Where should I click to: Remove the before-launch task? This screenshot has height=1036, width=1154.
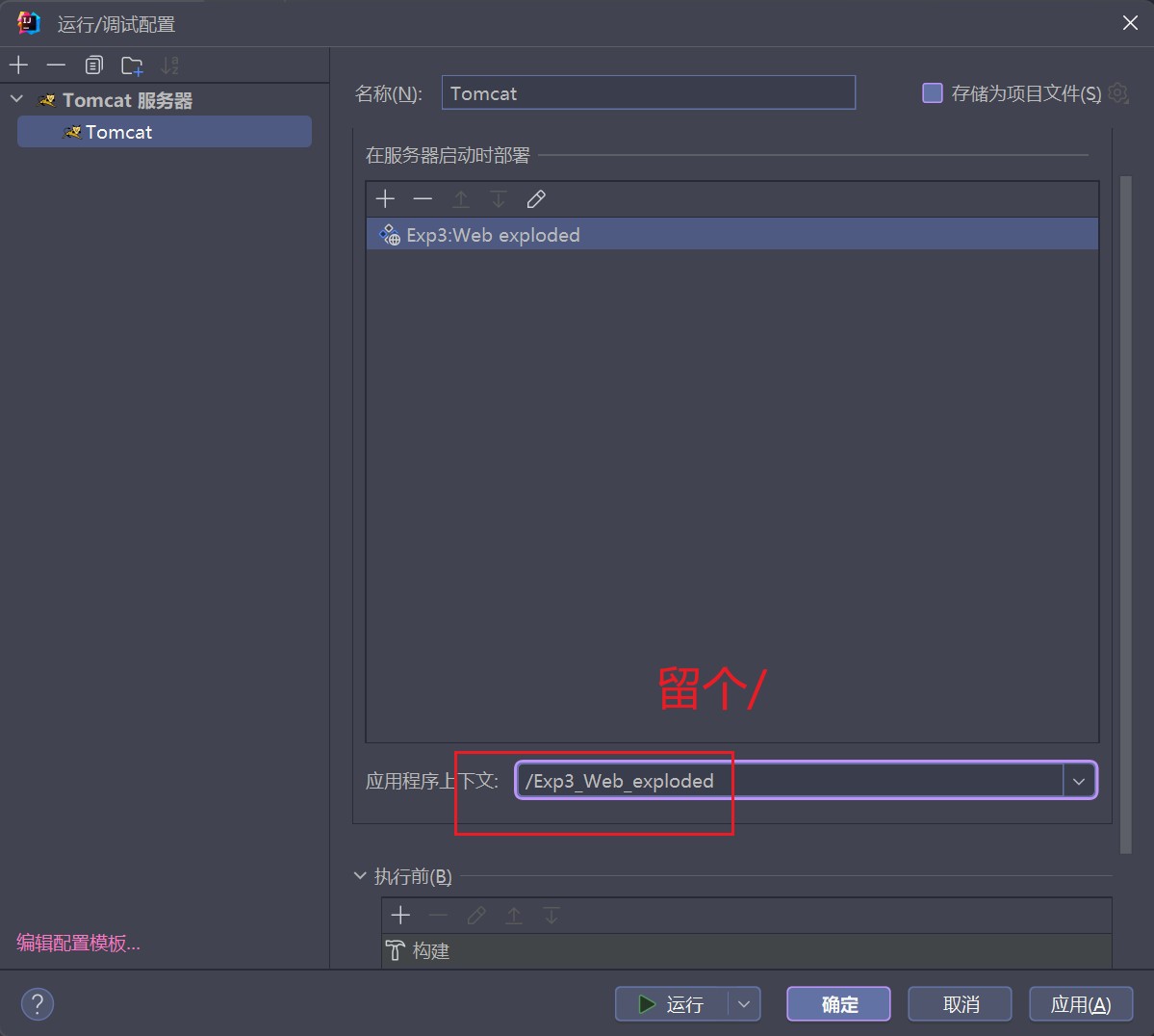click(438, 916)
